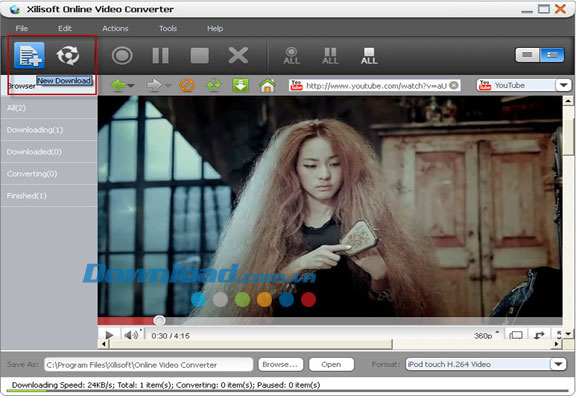Viewport: 576px width, 396px height.
Task: Switch to list view mode
Action: (552, 55)
